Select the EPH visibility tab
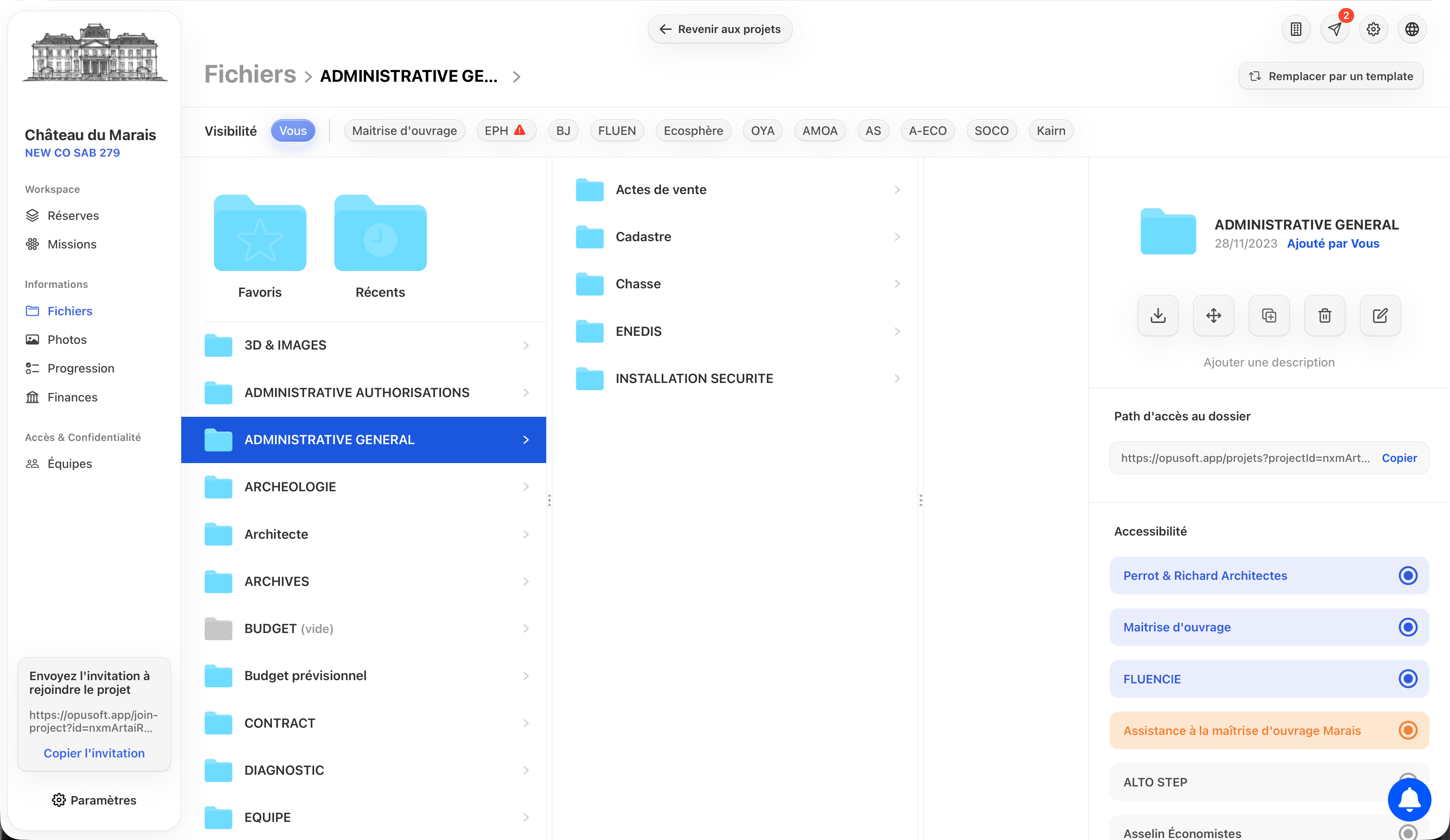This screenshot has height=840, width=1450. pos(505,130)
